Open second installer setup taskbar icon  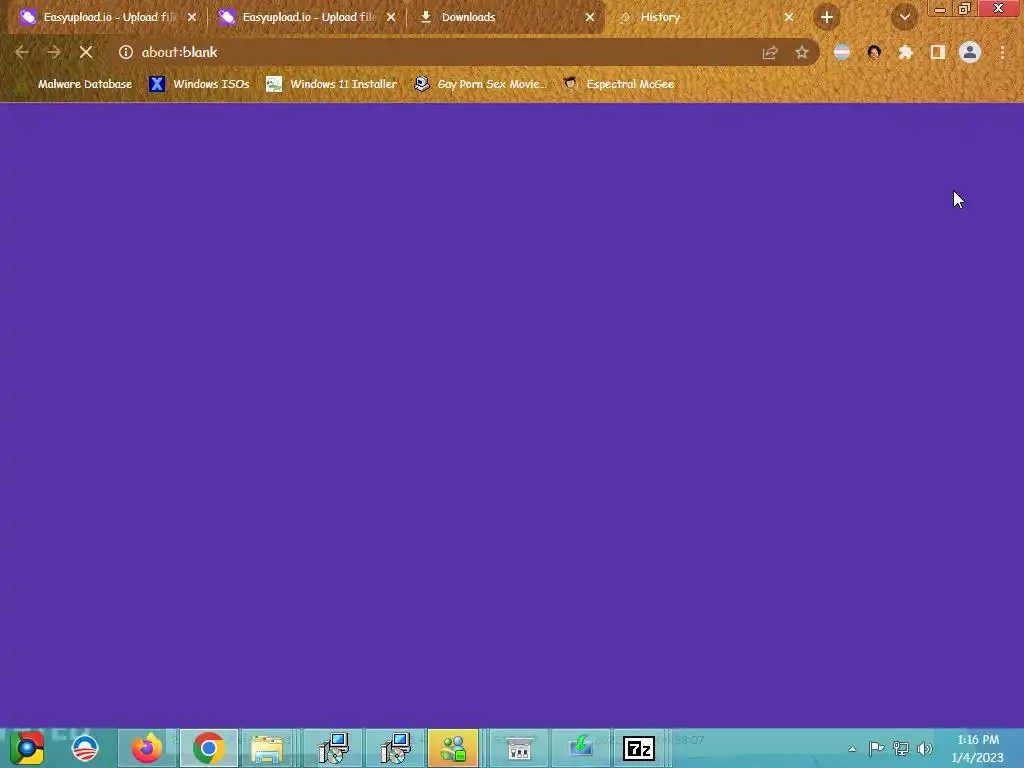coord(395,748)
